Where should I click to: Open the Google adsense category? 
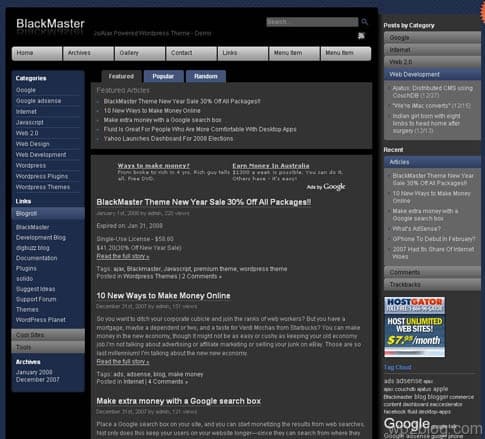[38, 101]
